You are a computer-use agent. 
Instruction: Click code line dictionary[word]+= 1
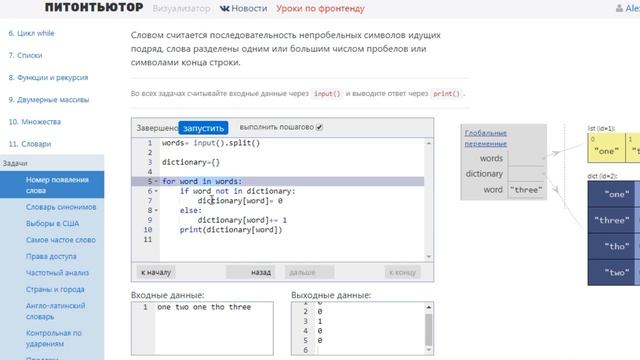tap(242, 220)
